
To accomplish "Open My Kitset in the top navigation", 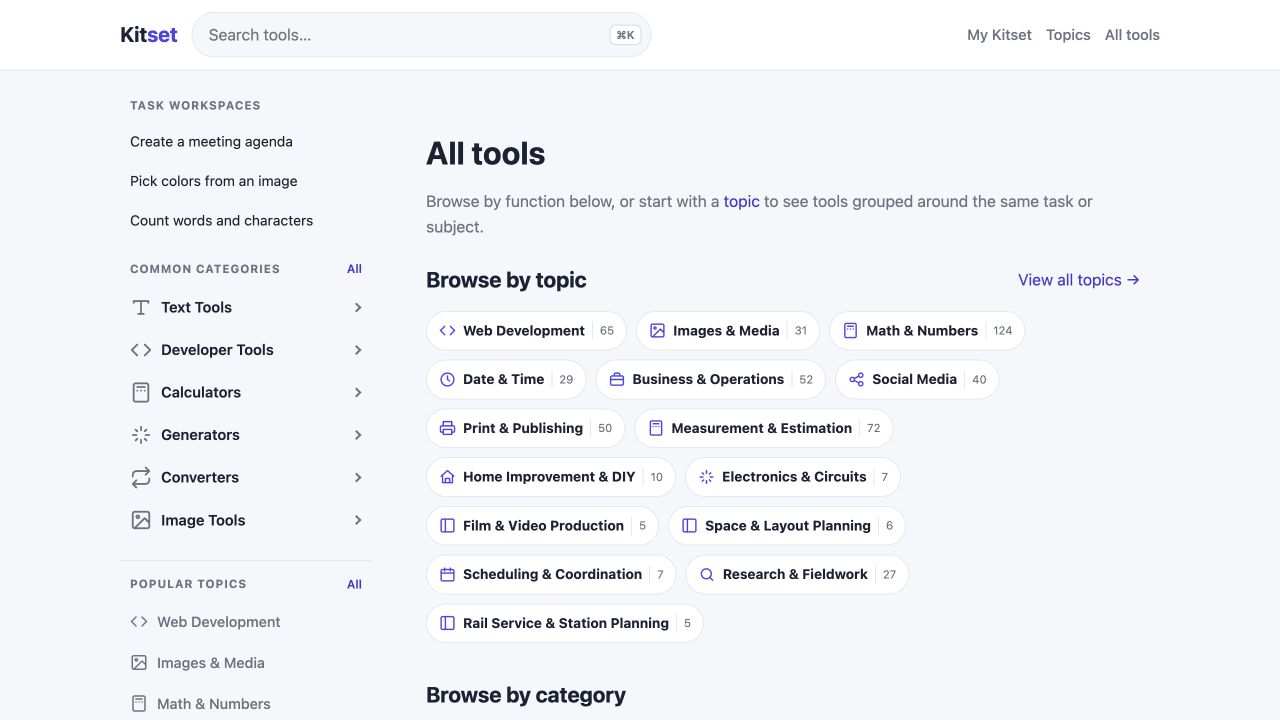I will 999,35.
